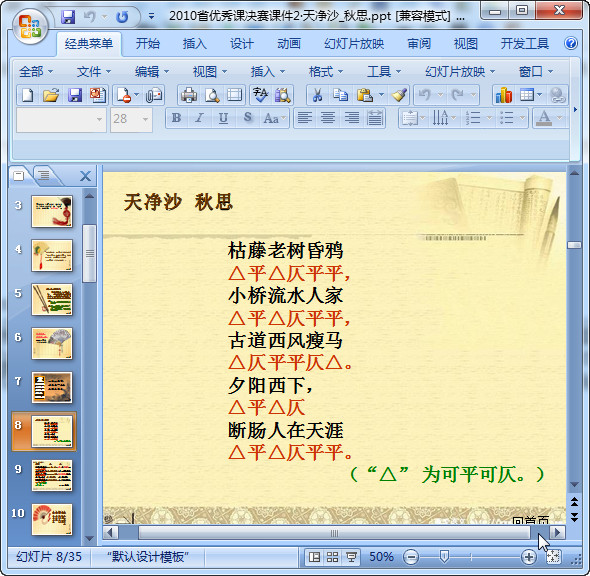Close the slides pane with X
This screenshot has height=576, width=590.
(85, 176)
